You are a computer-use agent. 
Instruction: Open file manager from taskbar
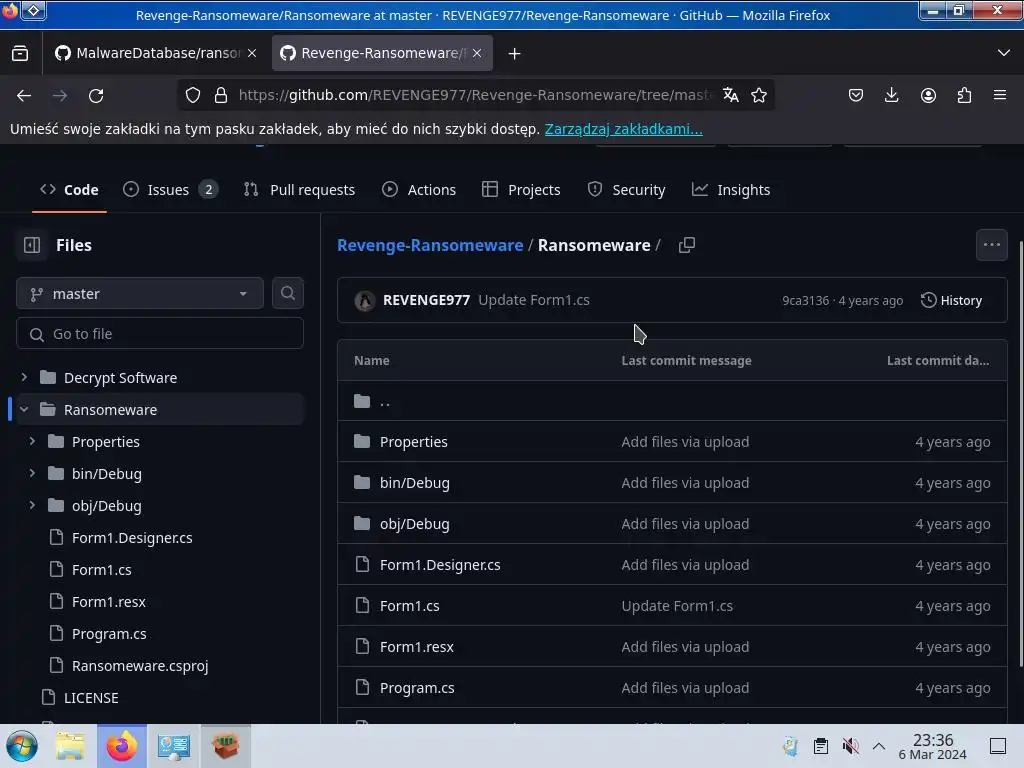71,746
